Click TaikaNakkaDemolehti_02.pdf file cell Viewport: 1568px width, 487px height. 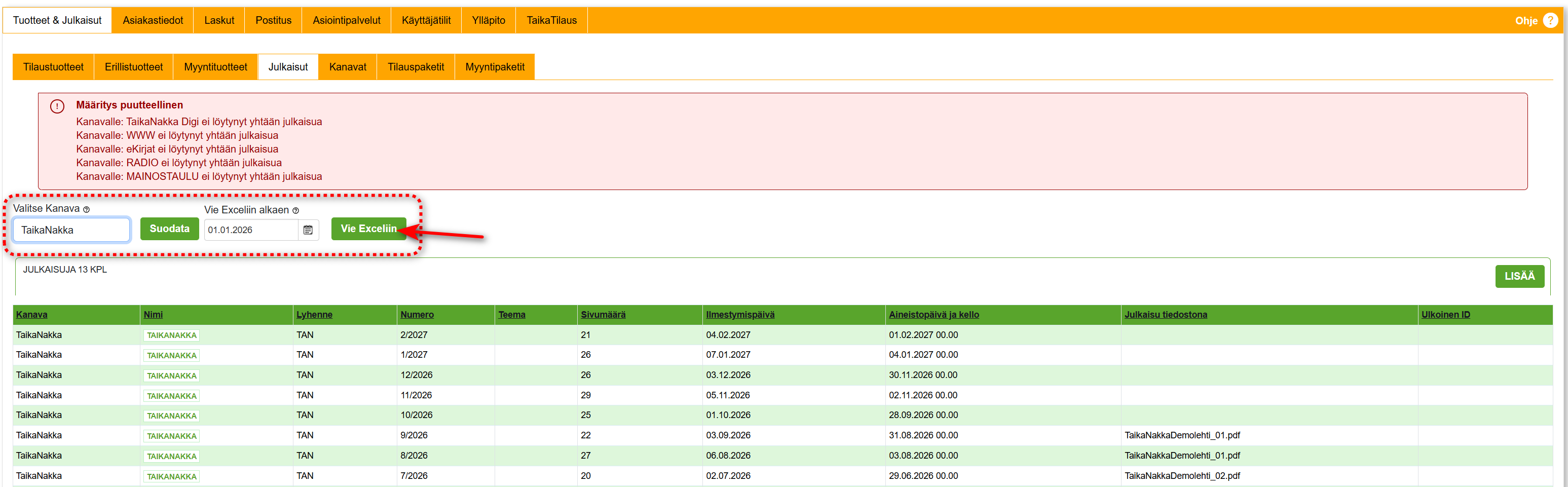click(x=1182, y=476)
